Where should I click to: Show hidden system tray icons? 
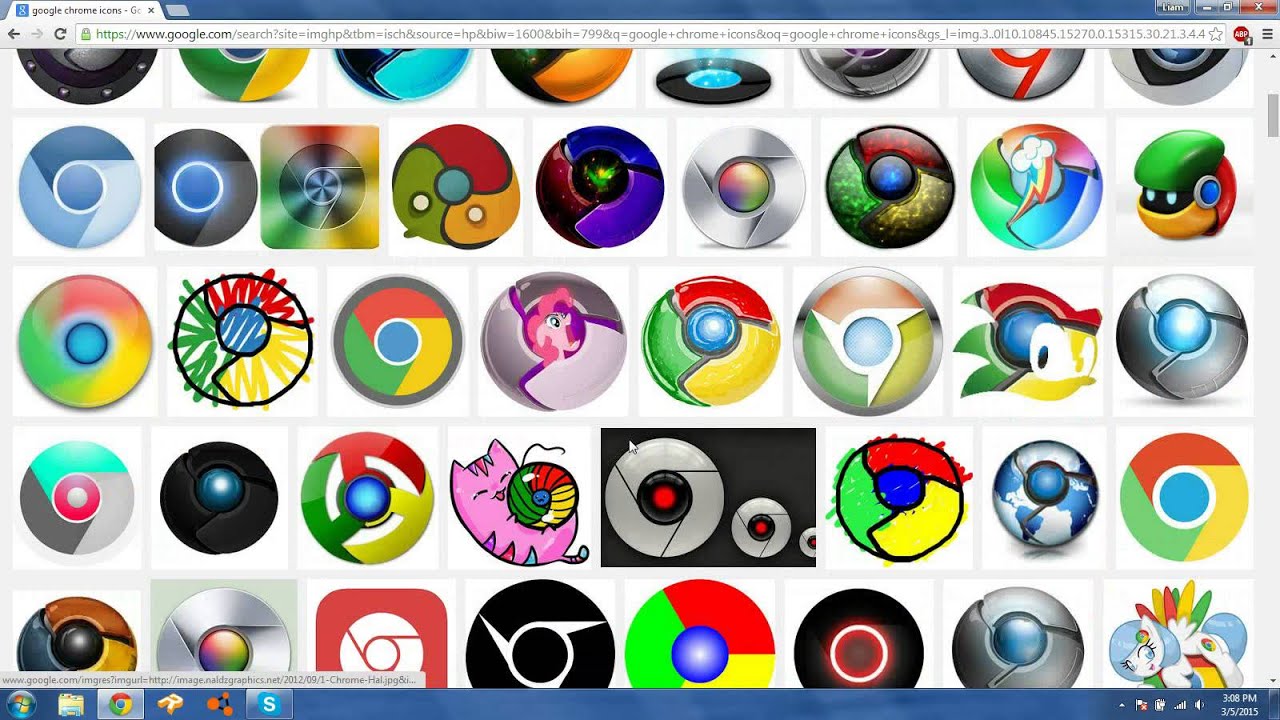1121,706
